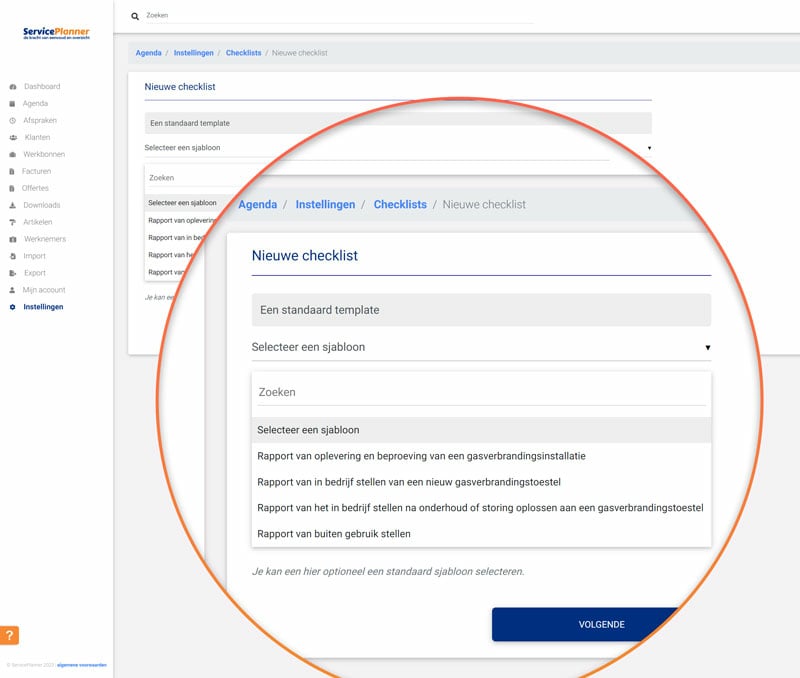Image resolution: width=800 pixels, height=678 pixels.
Task: Open help with the orange question mark
Action: [x=9, y=635]
